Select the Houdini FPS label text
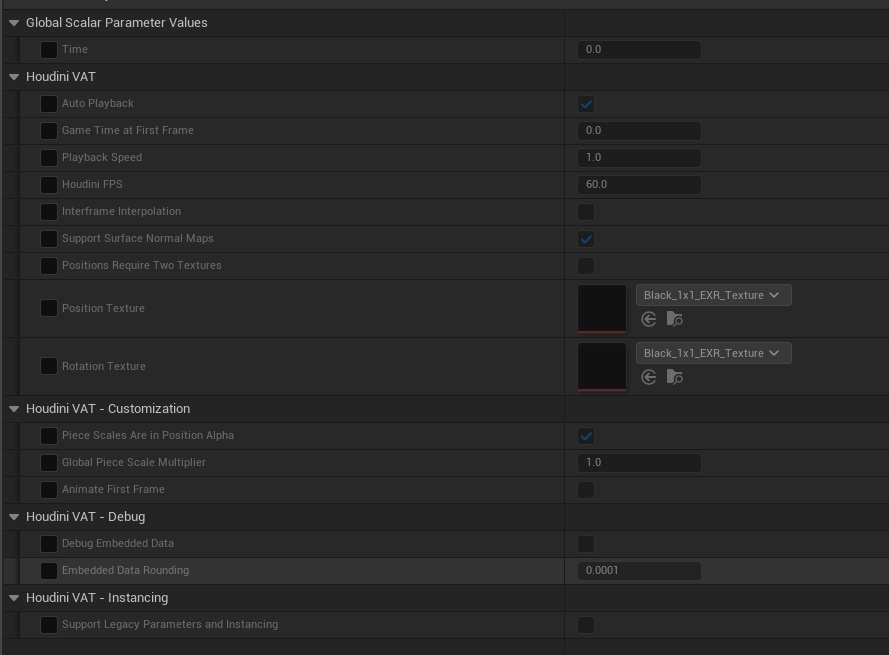 (92, 184)
